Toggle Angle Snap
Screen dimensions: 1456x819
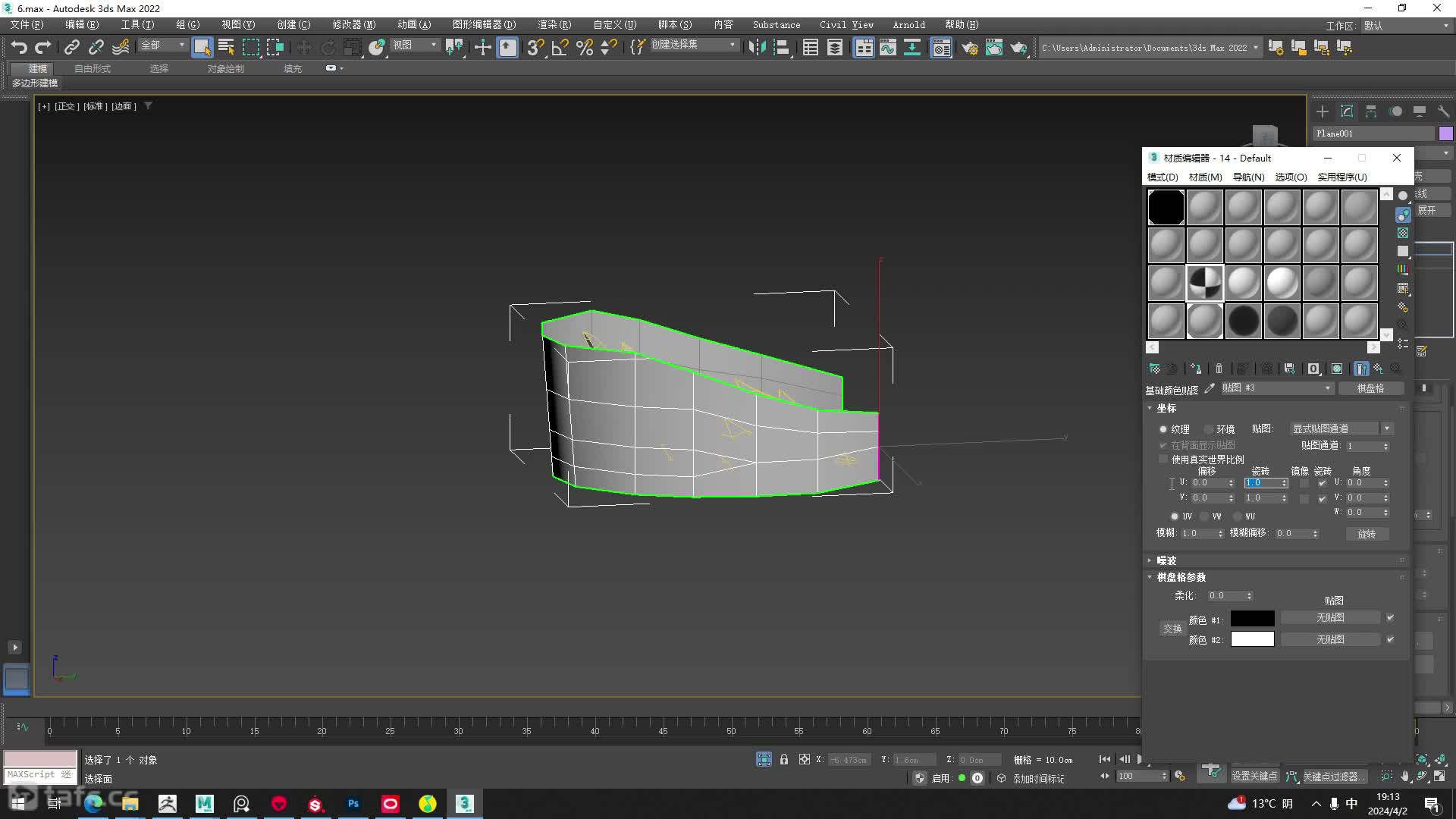(560, 47)
